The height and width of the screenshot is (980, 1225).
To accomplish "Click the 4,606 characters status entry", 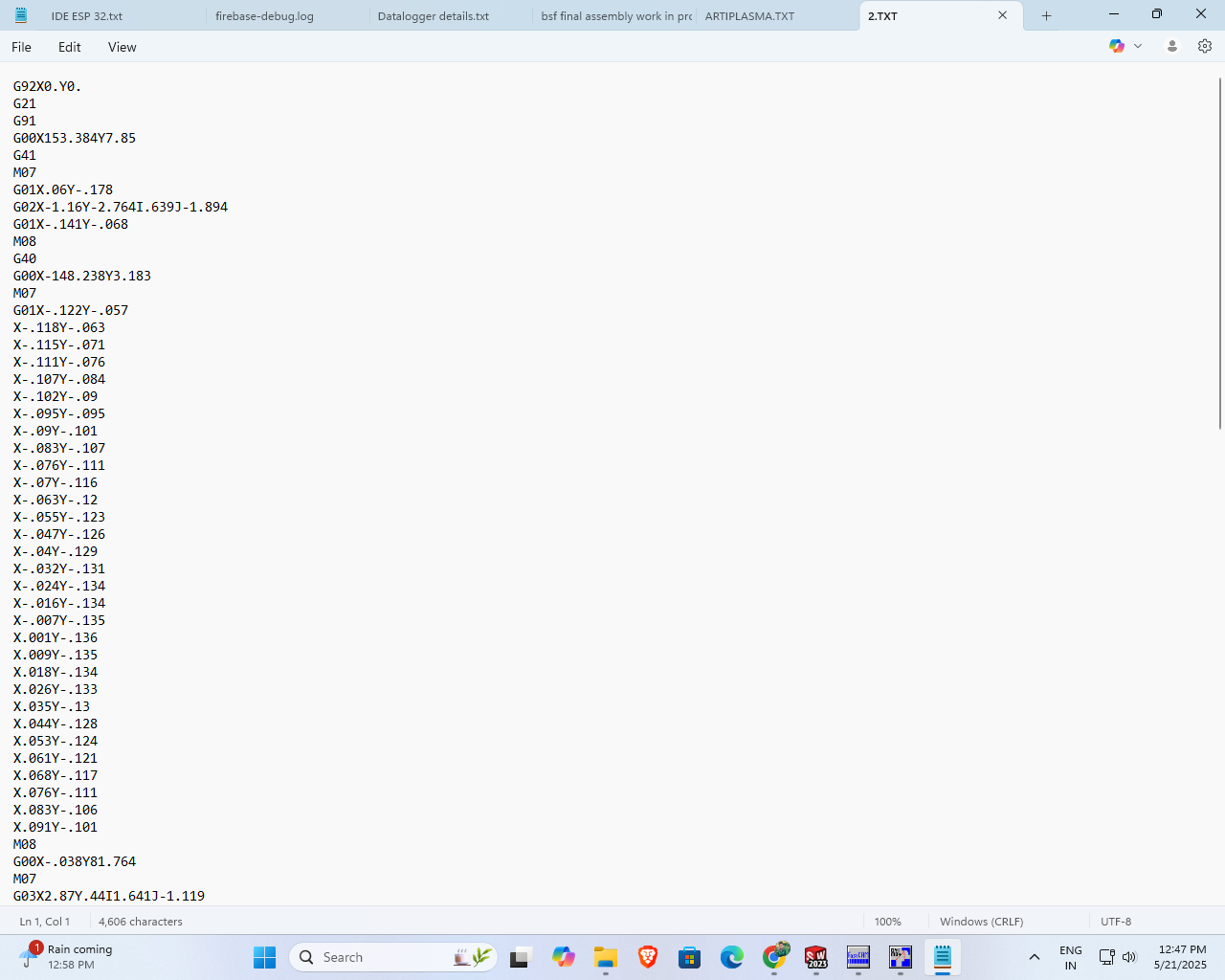I will click(141, 922).
